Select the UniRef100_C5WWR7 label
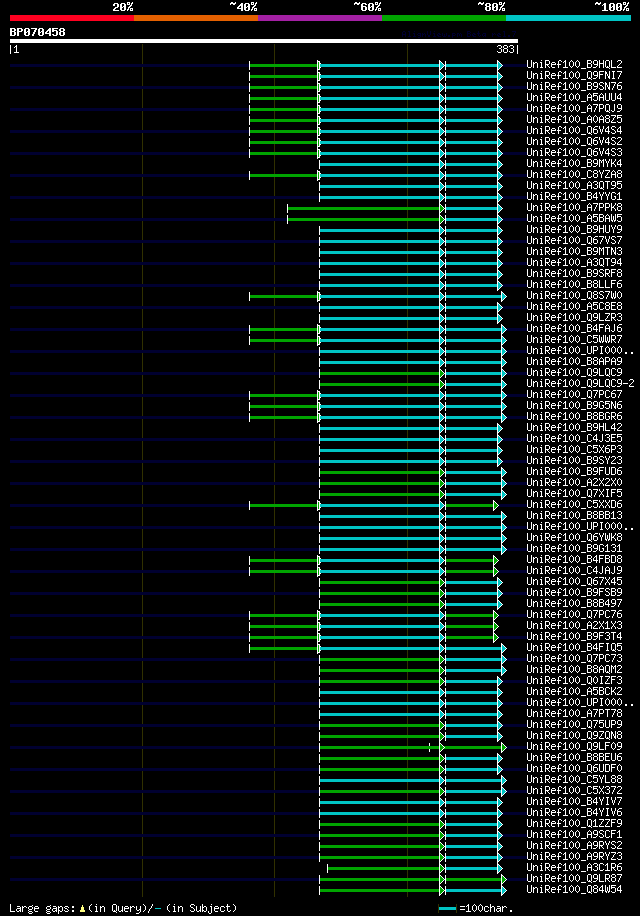Image resolution: width=640 pixels, height=916 pixels. click(x=574, y=339)
